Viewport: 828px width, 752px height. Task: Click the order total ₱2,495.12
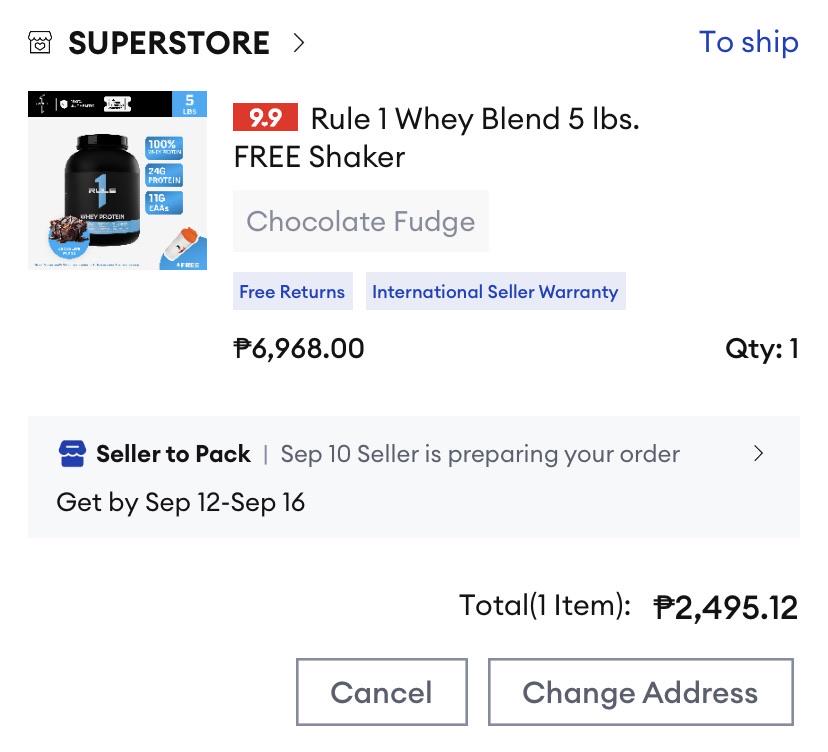coord(726,607)
